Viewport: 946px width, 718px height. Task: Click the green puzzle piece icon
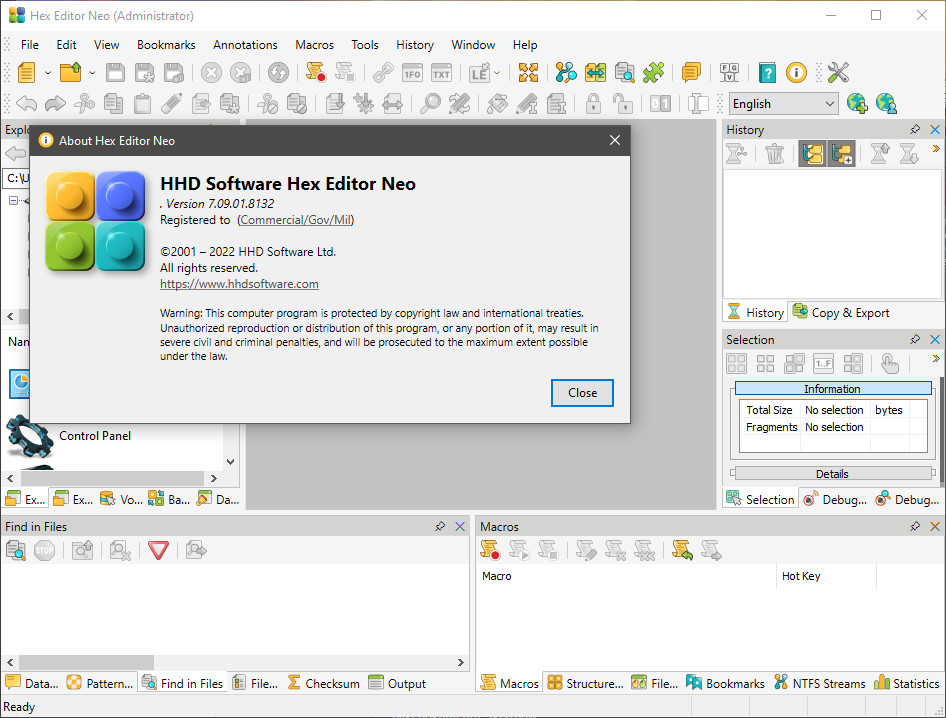tap(653, 73)
